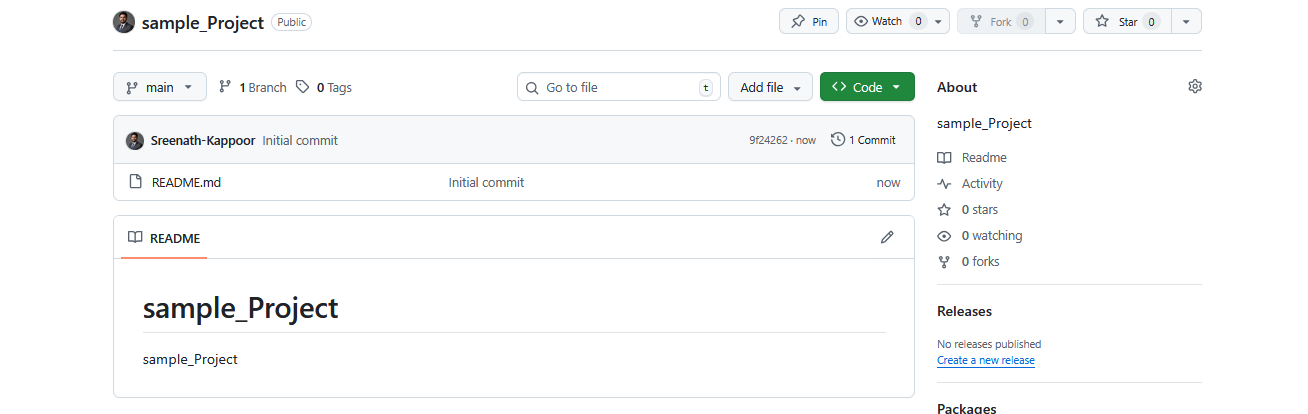Click the README.md file icon
The width and height of the screenshot is (1308, 414).
[x=136, y=183]
